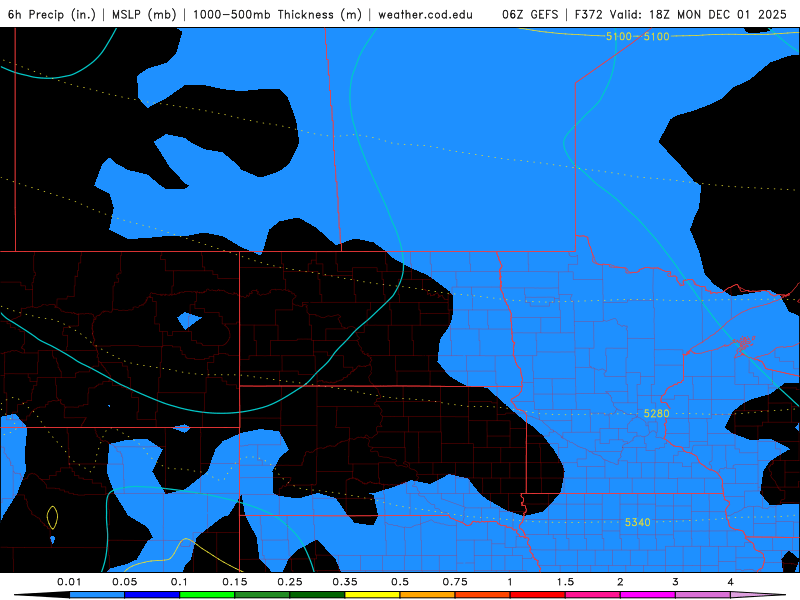Select the 0.15 green legend swatch
Image resolution: width=800 pixels, height=600 pixels.
(x=262, y=595)
